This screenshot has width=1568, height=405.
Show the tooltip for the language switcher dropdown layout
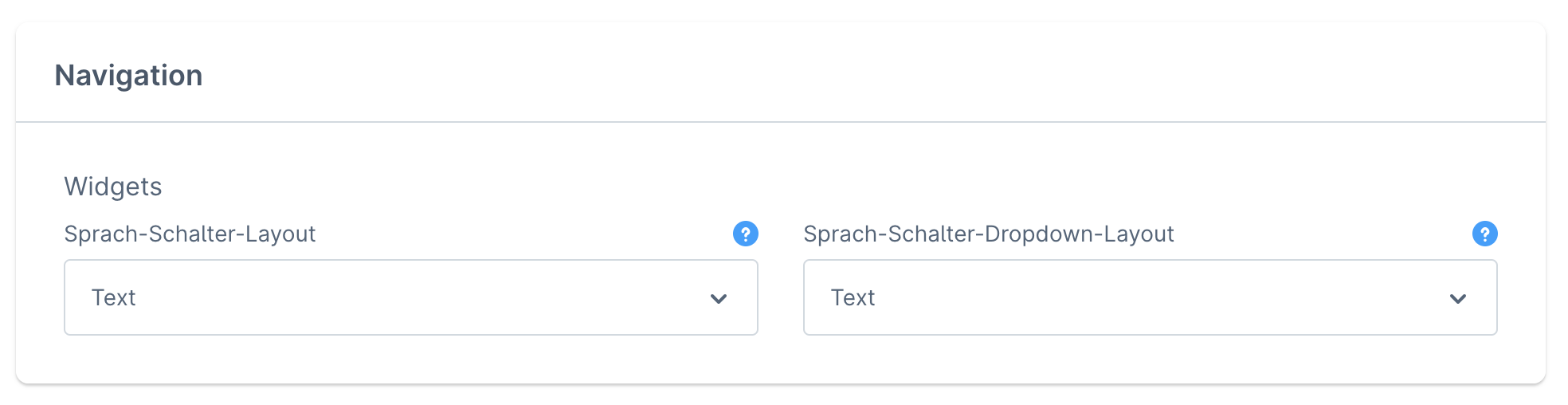(1484, 234)
